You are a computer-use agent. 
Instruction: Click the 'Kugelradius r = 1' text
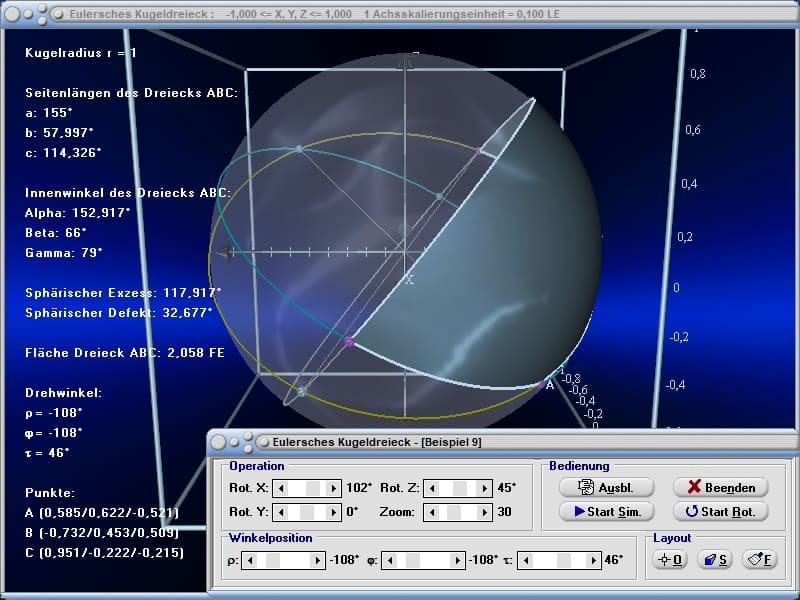point(81,53)
